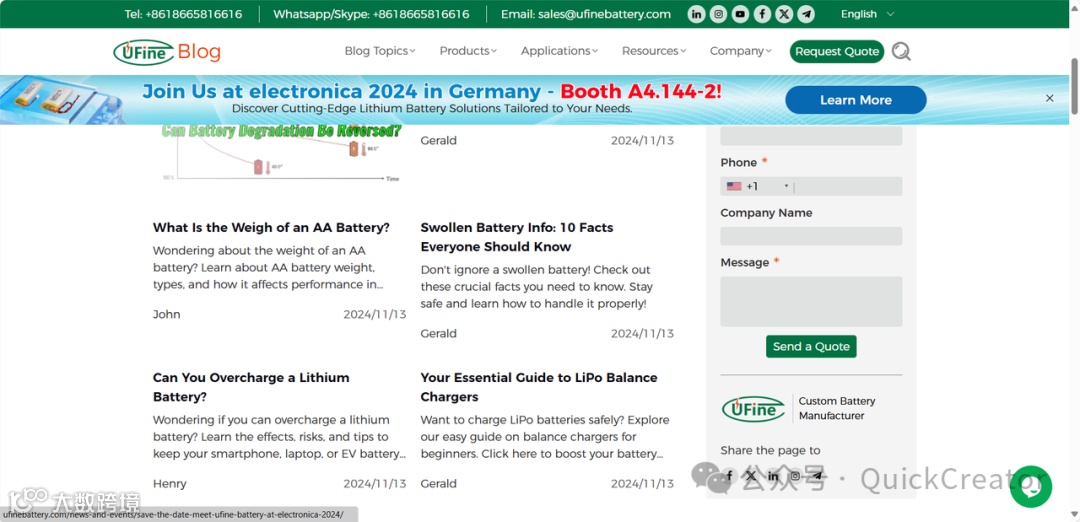
Task: Close the electronica 2024 banner
Action: pyautogui.click(x=1050, y=98)
